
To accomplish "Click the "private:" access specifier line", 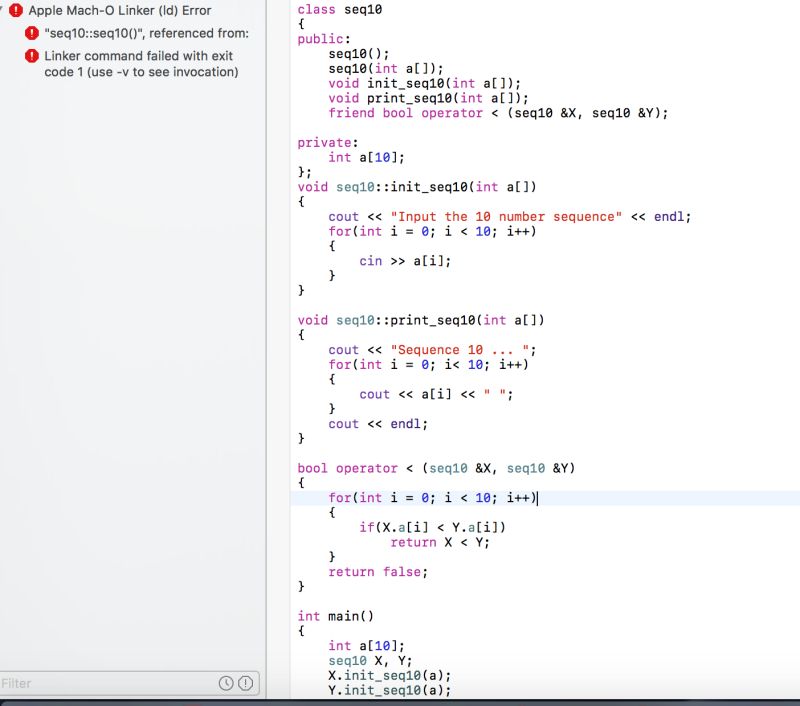I will (320, 142).
